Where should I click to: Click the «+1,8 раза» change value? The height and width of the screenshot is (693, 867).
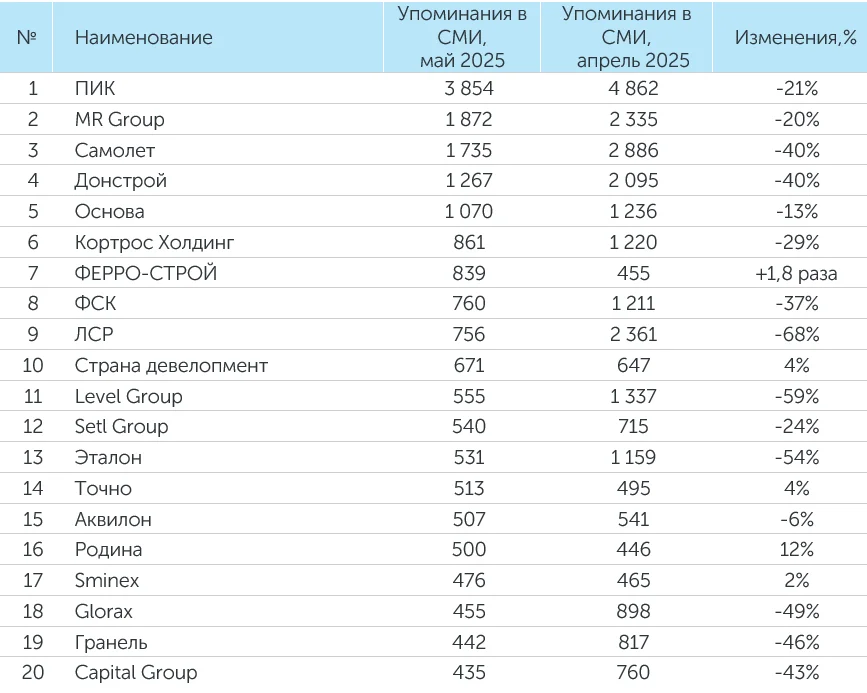pos(796,273)
